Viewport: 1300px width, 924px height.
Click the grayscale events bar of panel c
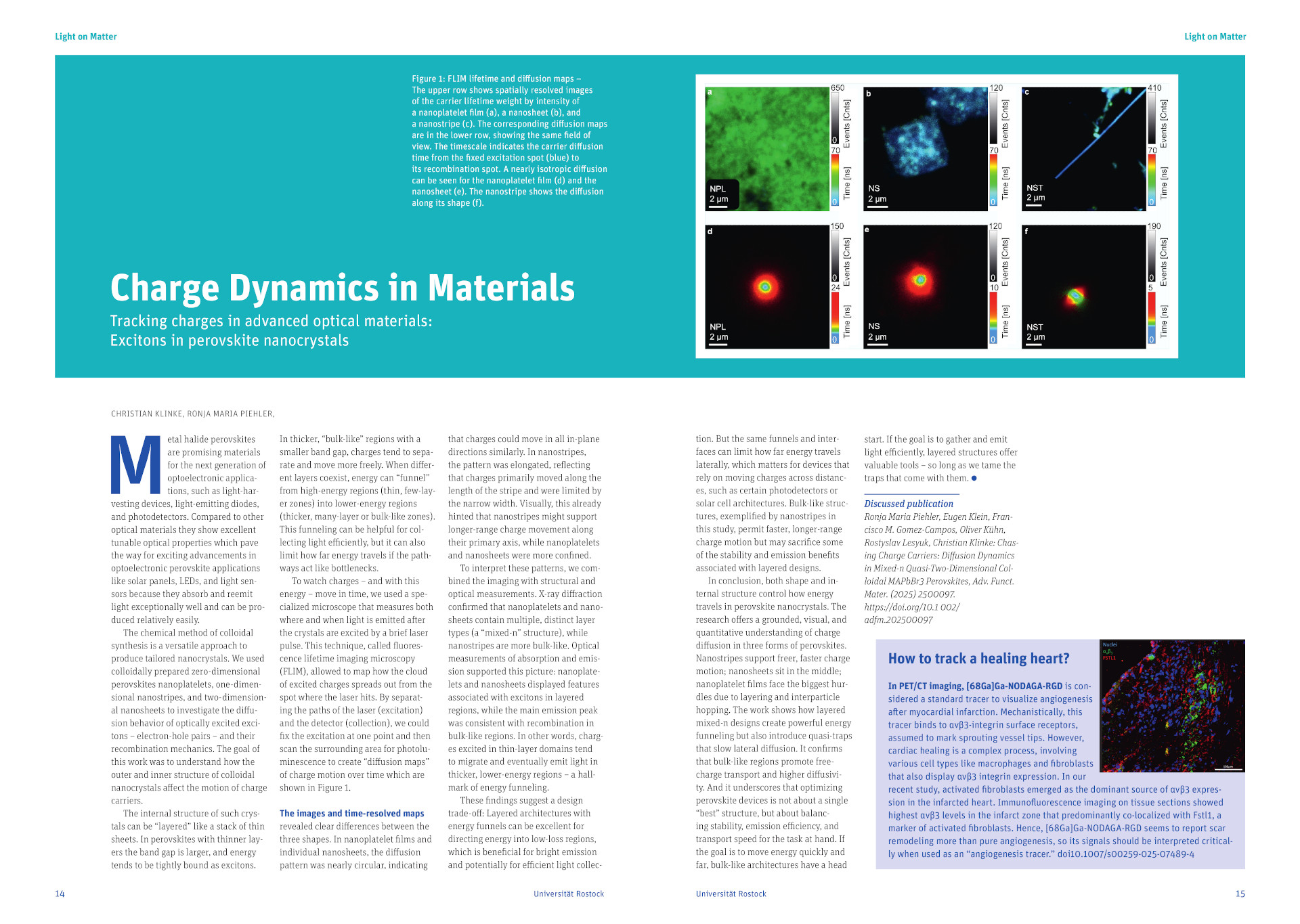1151,118
